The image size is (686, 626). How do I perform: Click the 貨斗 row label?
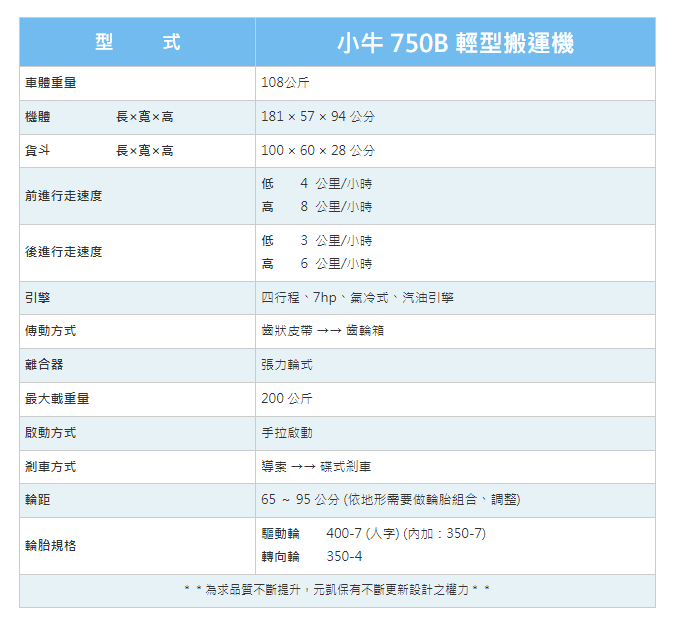click(38, 151)
